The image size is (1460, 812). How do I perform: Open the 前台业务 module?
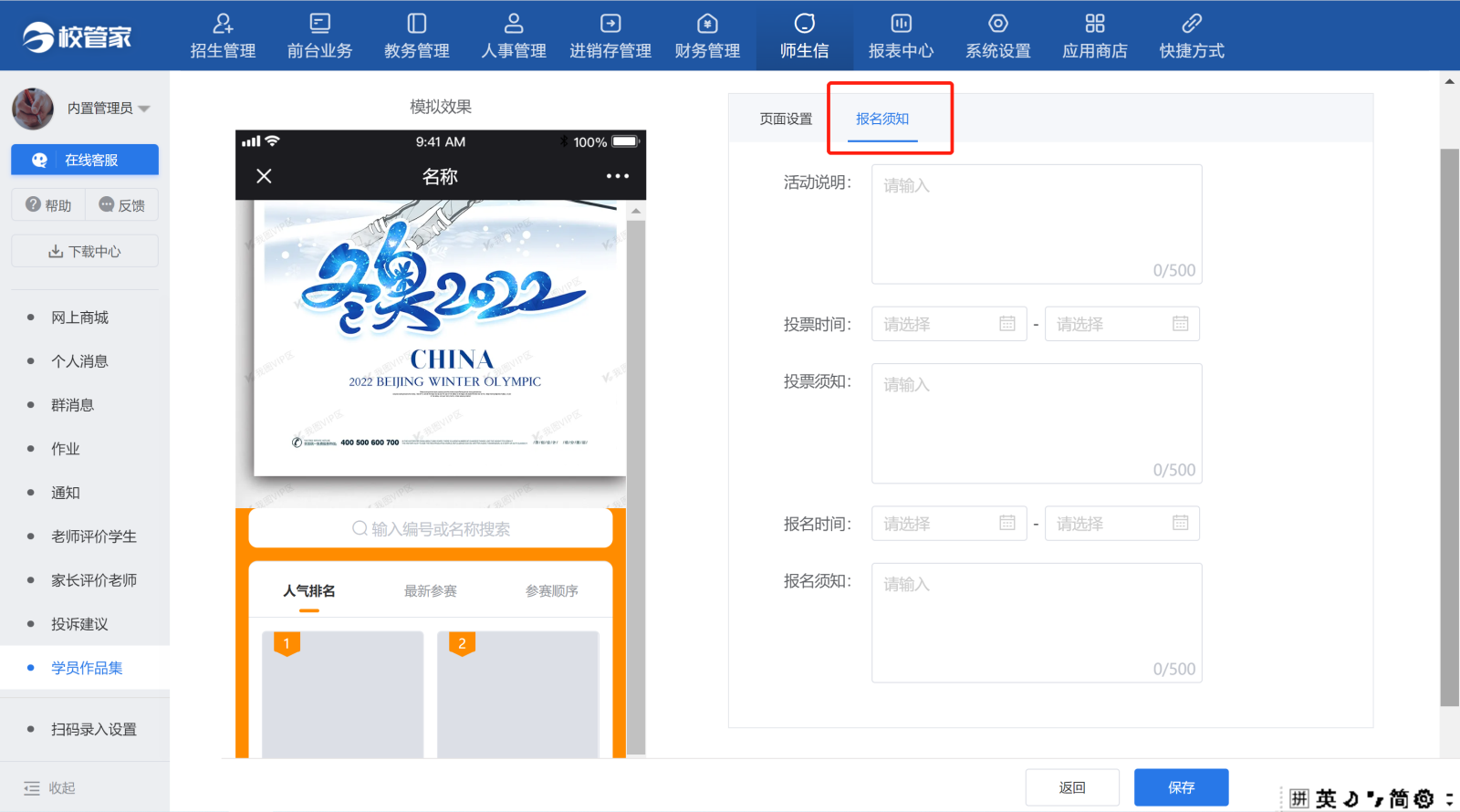(319, 36)
